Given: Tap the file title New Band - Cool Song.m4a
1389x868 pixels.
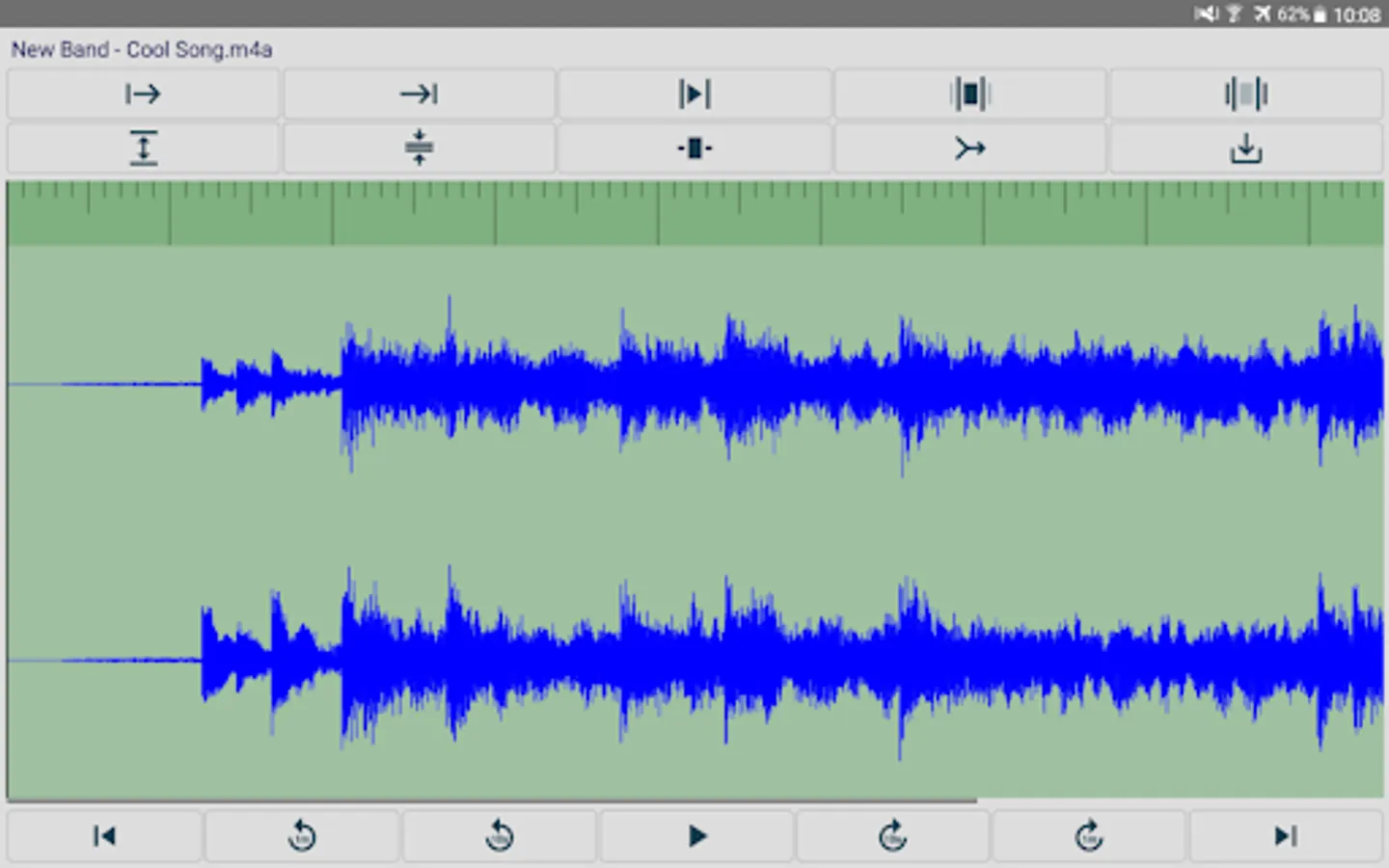Looking at the screenshot, I should coord(142,50).
